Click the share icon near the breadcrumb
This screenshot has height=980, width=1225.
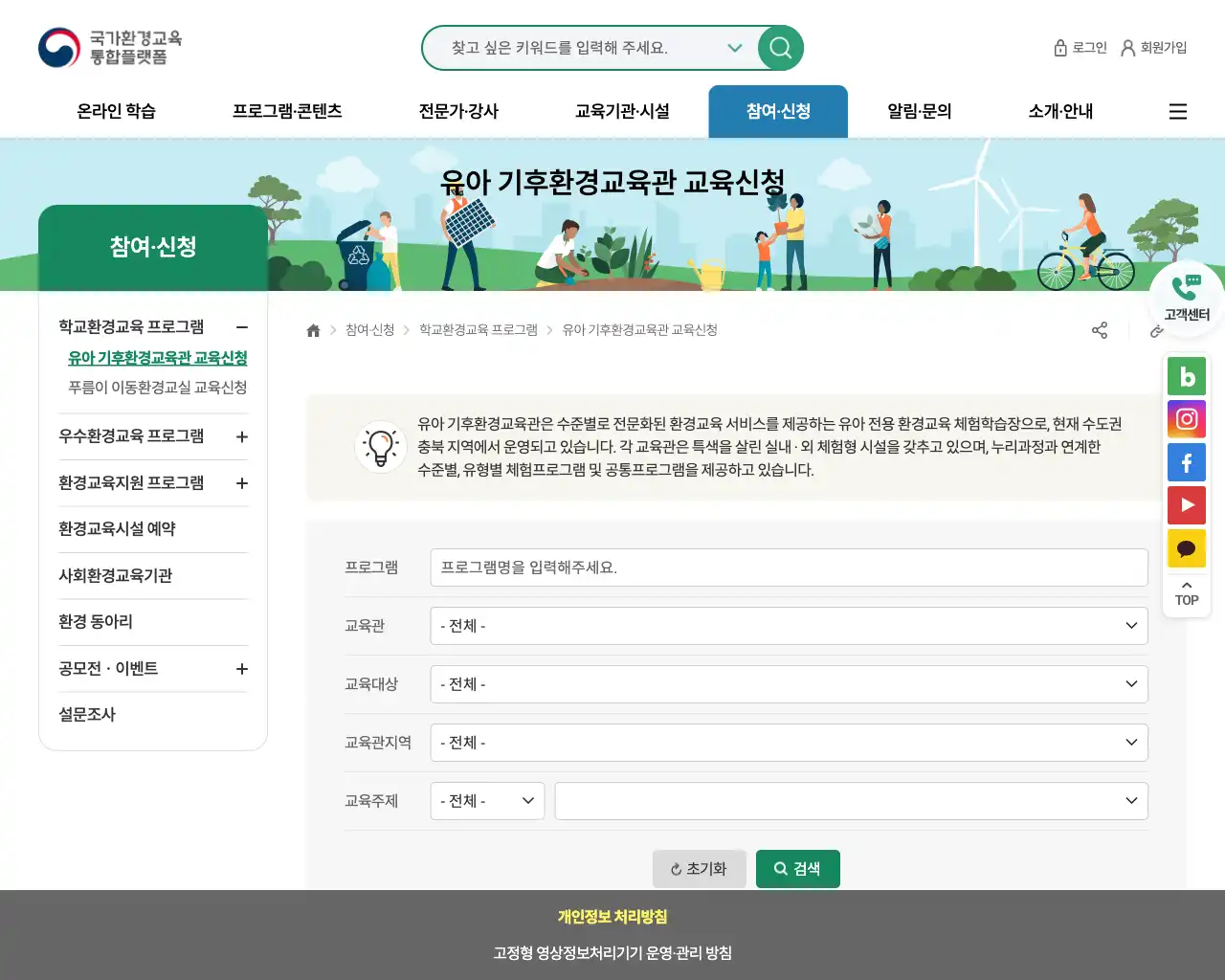point(1100,330)
